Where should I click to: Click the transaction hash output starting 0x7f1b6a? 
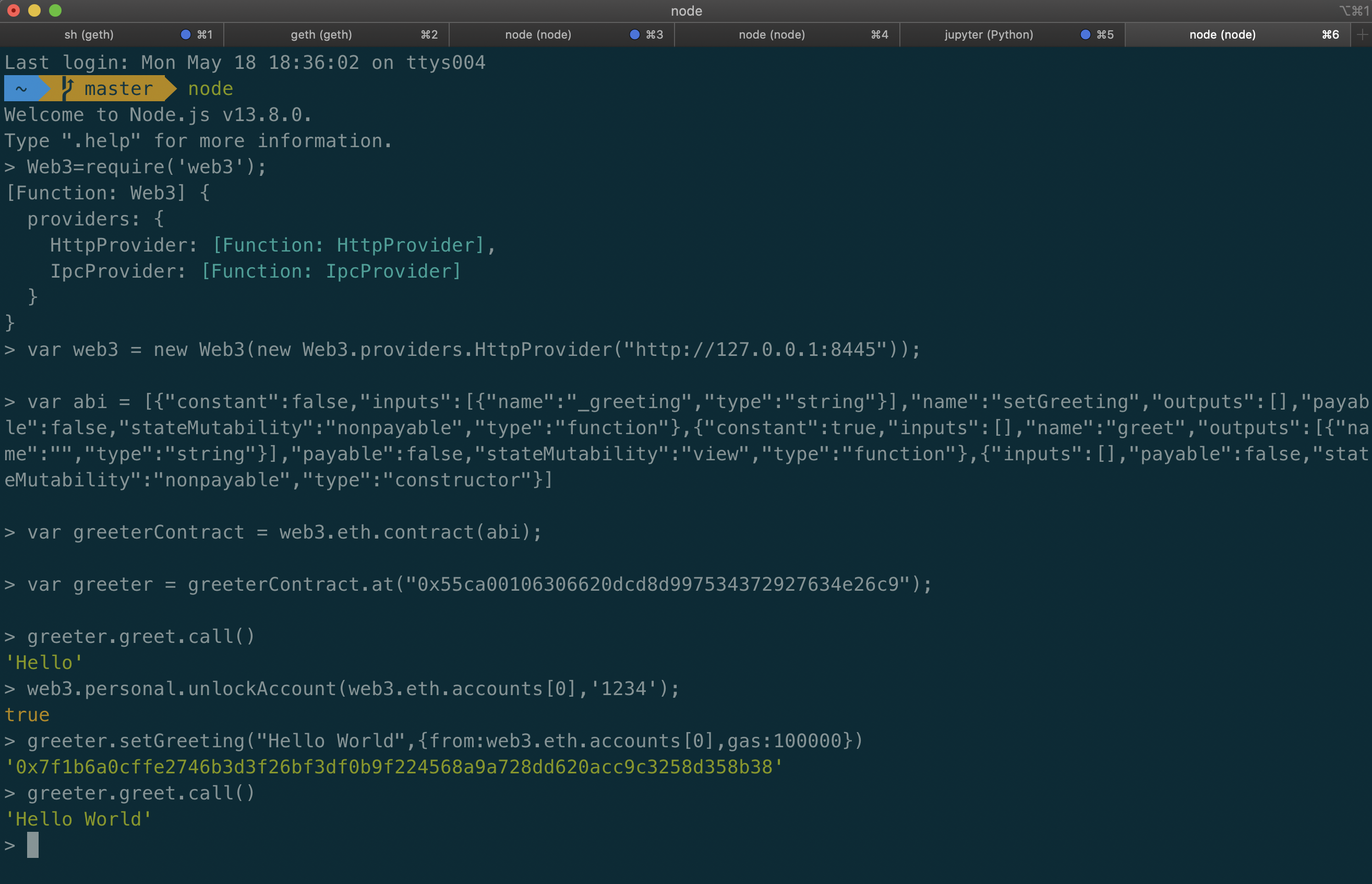(394, 767)
